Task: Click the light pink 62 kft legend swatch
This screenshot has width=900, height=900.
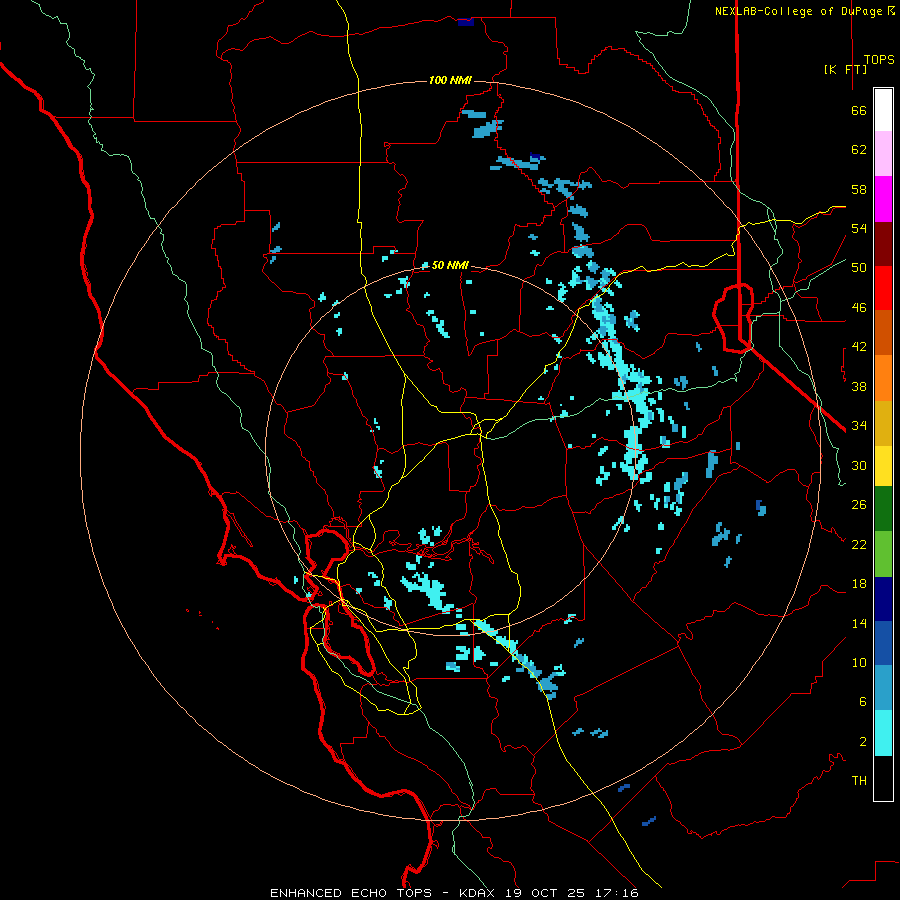Action: point(883,153)
